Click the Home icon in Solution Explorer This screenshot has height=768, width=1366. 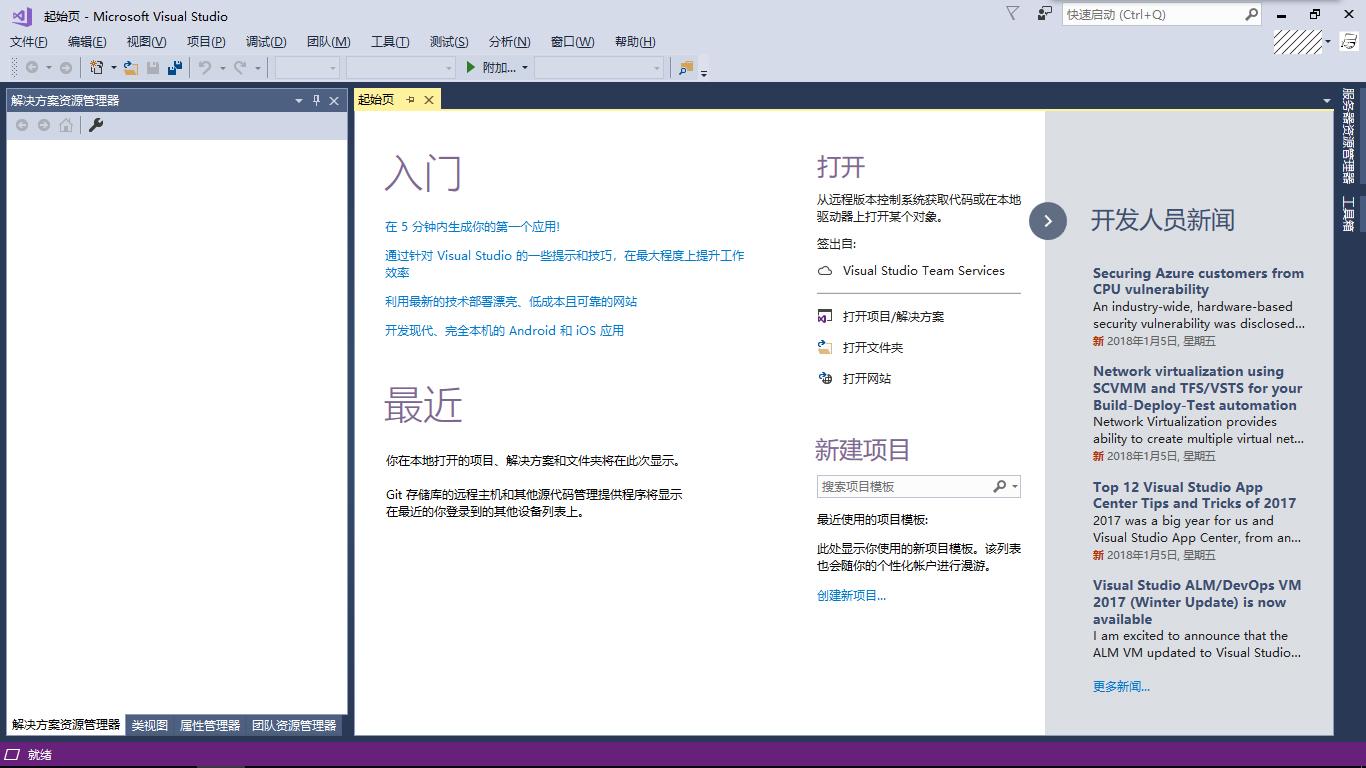pos(66,125)
